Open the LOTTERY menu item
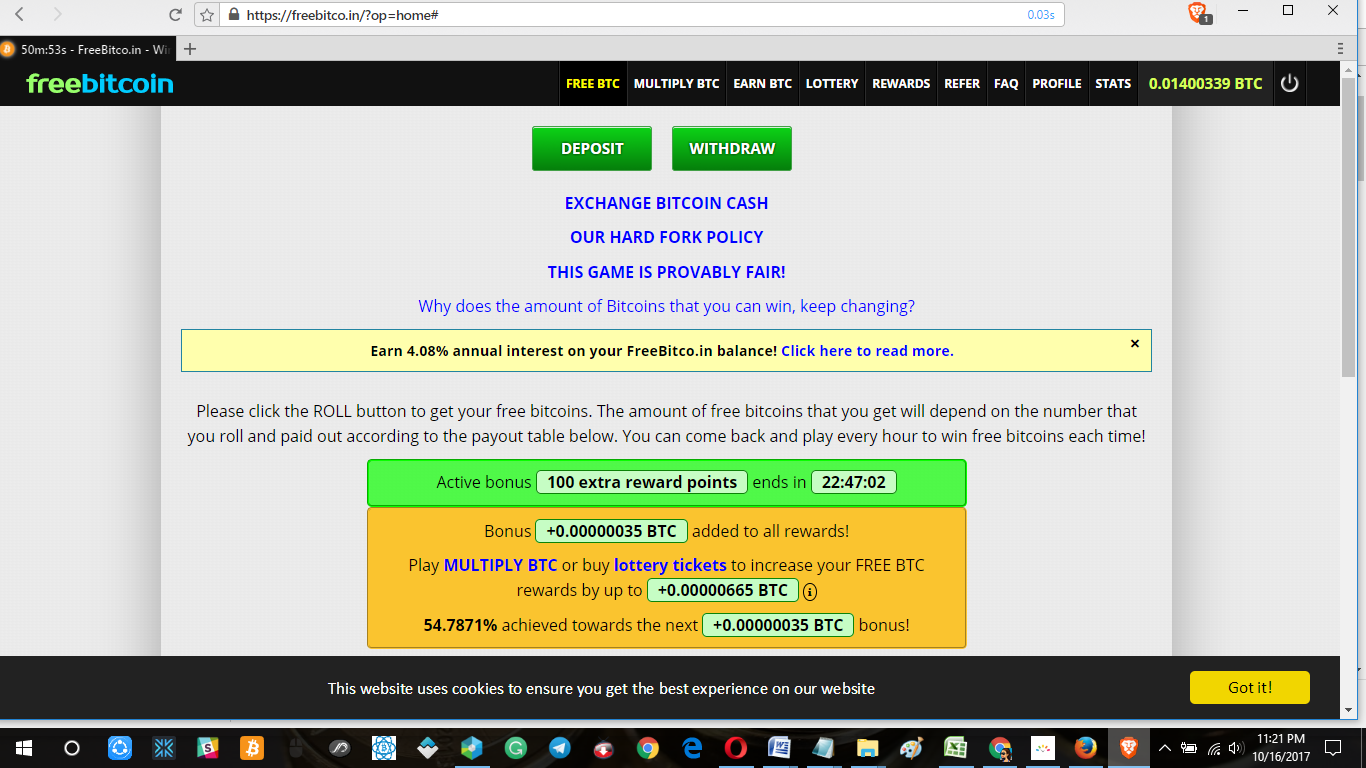 pyautogui.click(x=832, y=84)
